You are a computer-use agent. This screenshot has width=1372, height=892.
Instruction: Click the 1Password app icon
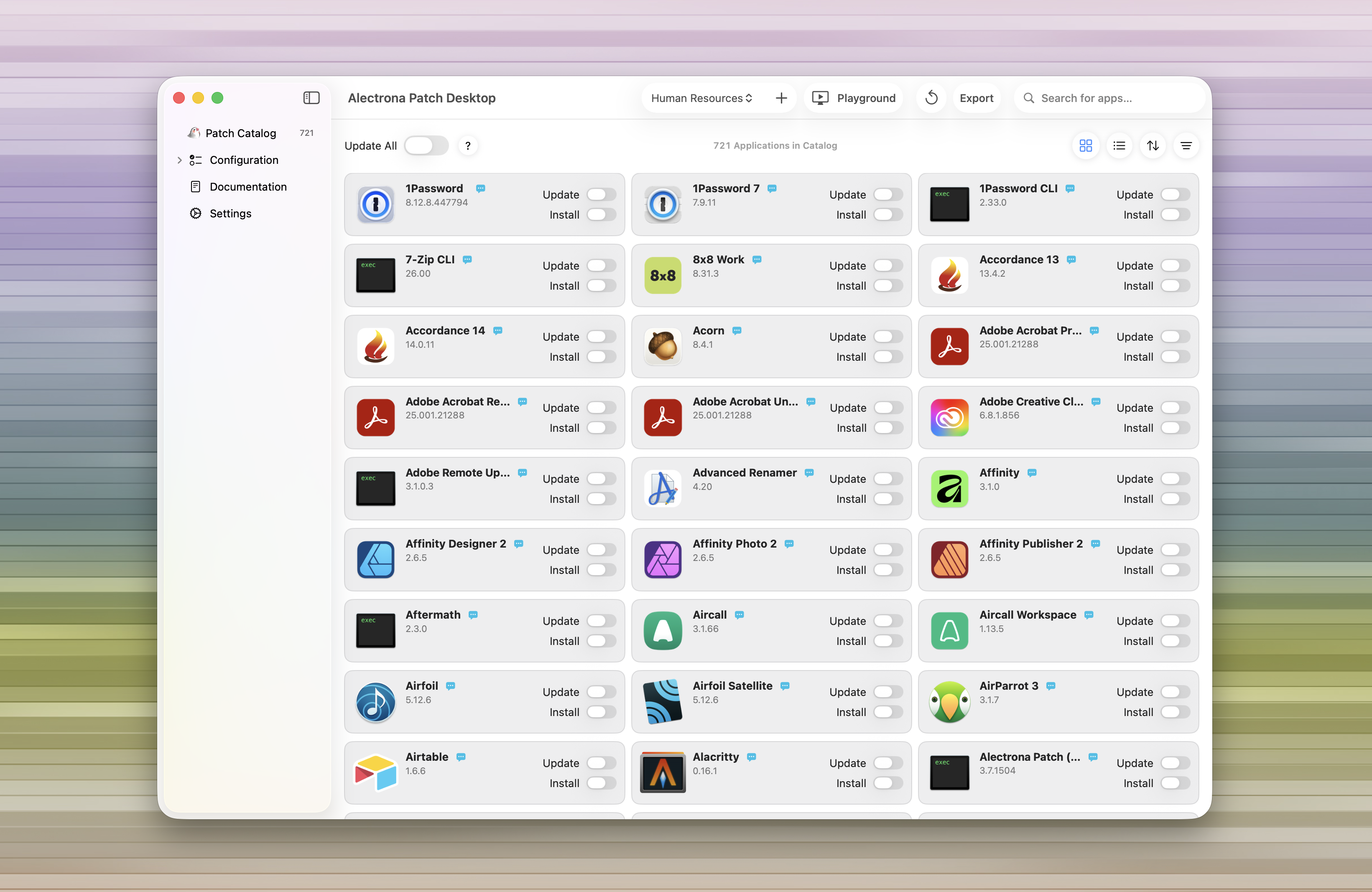[x=375, y=204]
